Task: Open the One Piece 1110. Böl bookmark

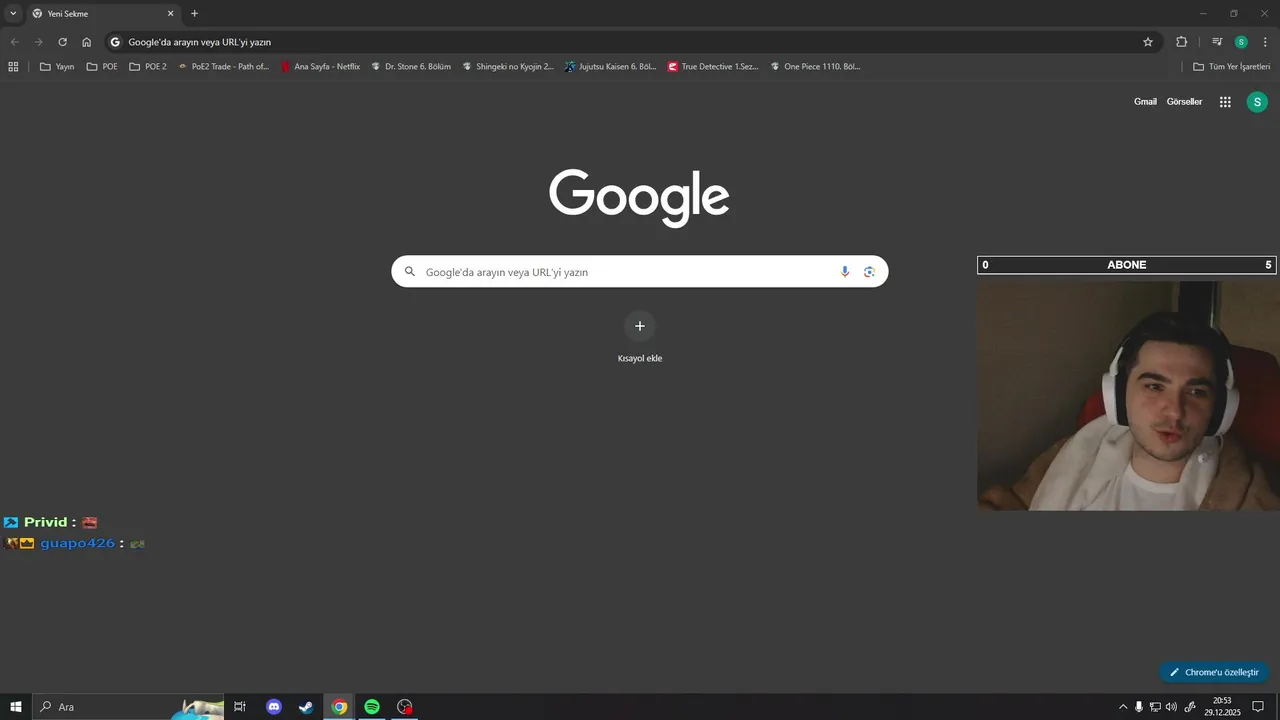Action: point(815,67)
